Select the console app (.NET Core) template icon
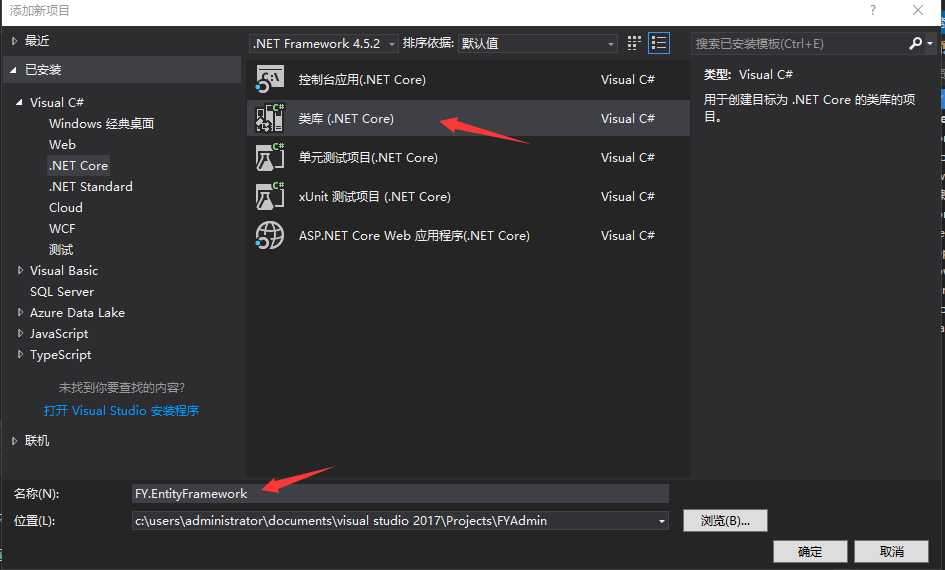 coord(269,80)
